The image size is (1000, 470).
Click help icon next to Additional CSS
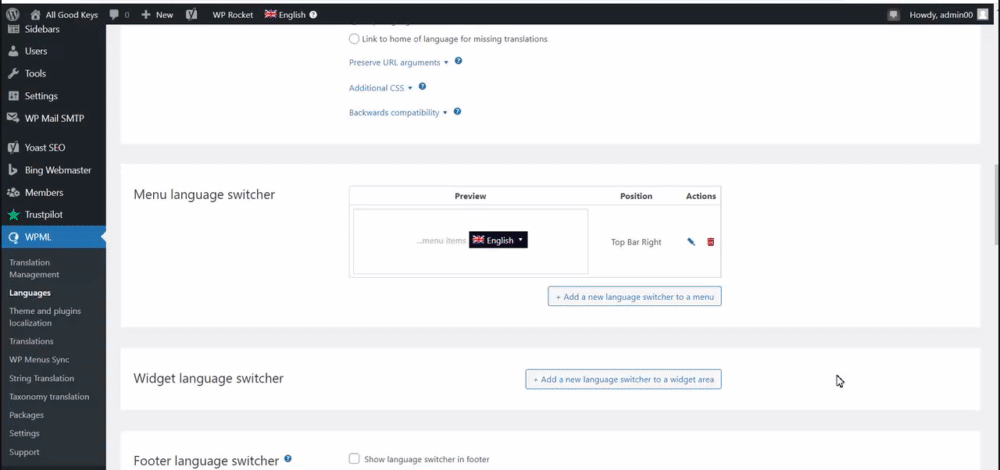tap(422, 86)
